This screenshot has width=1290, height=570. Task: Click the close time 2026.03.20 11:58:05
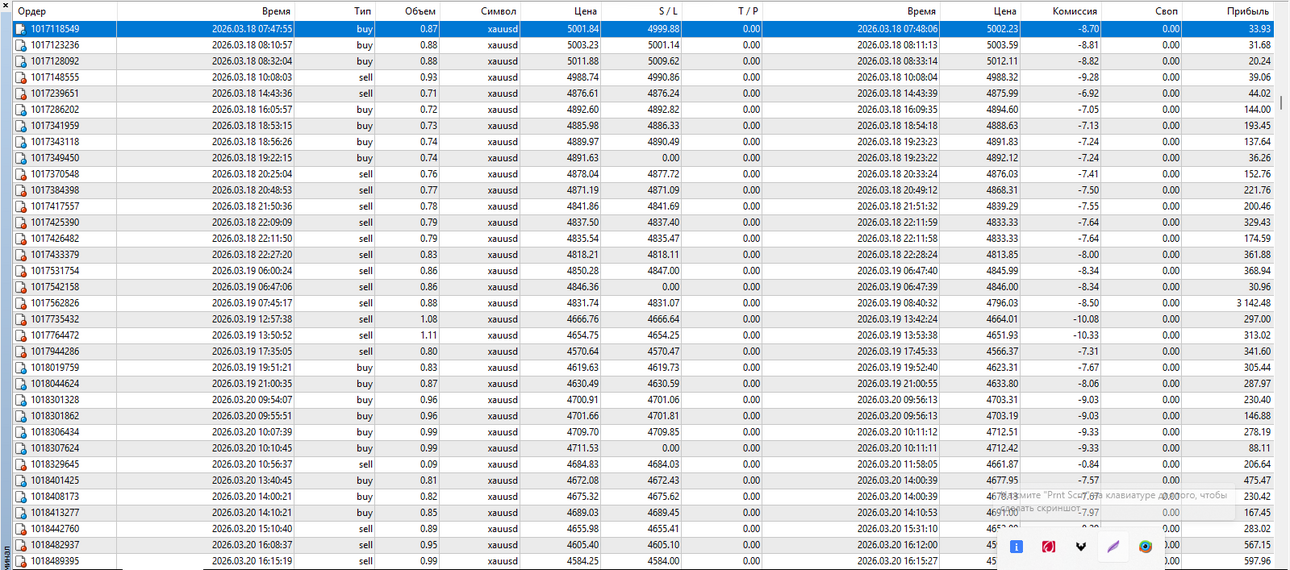(x=897, y=465)
